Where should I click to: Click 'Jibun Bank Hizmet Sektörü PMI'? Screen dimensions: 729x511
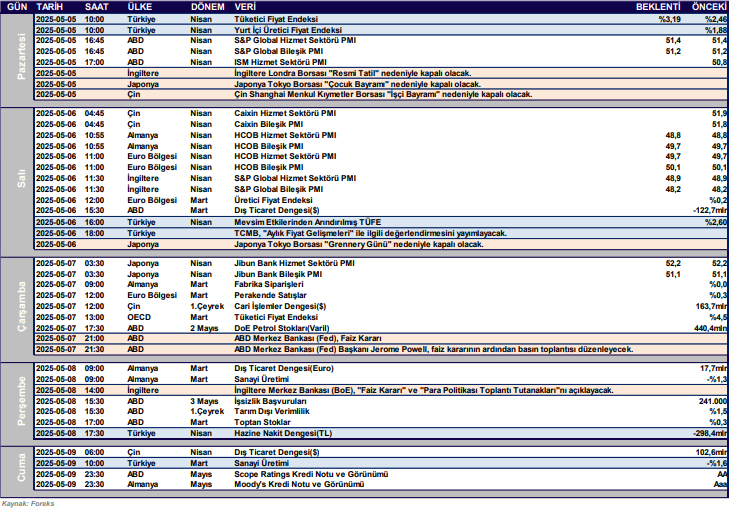pyautogui.click(x=294, y=263)
